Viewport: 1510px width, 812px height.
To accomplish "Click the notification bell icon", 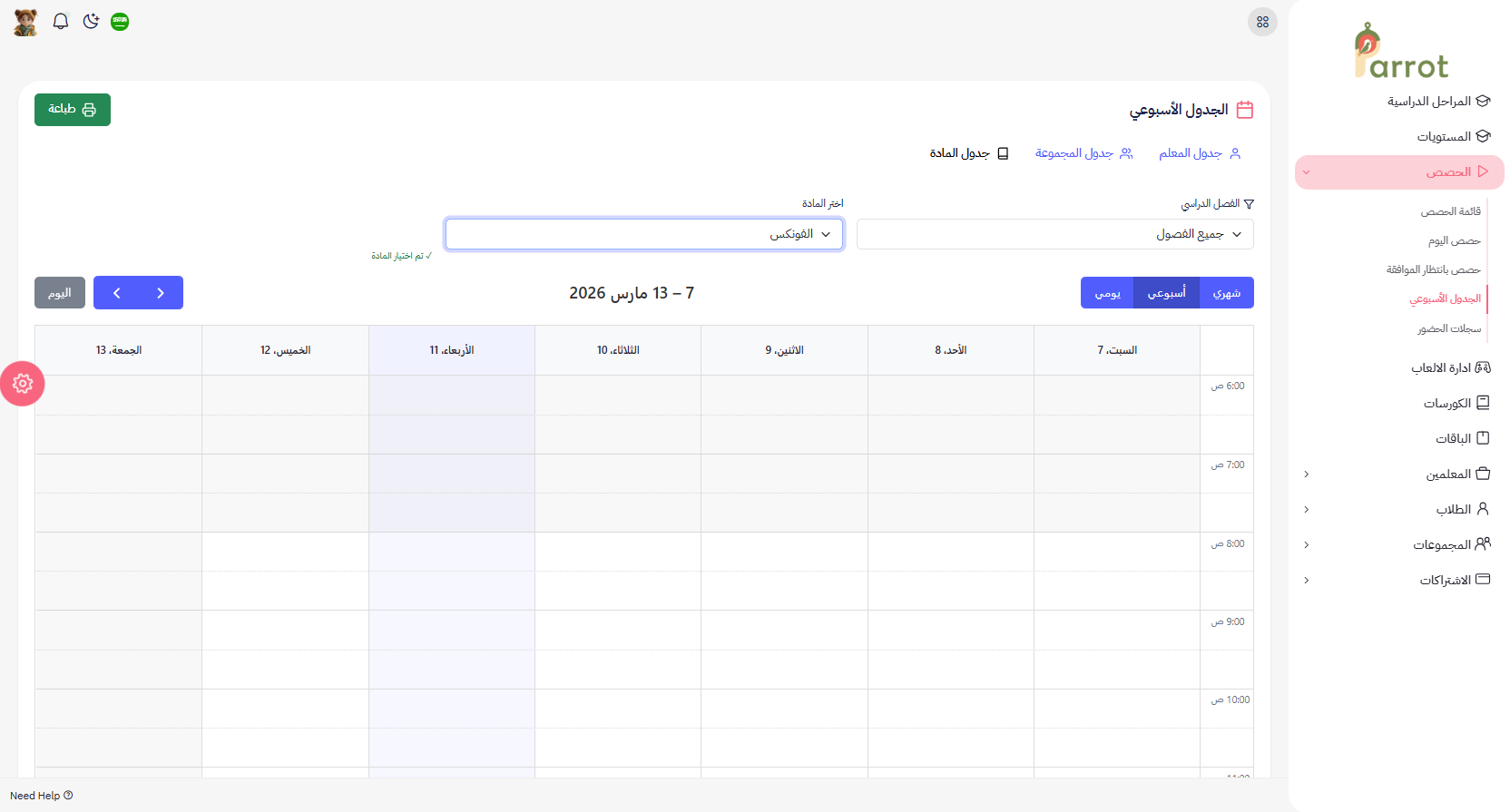I will tap(61, 22).
